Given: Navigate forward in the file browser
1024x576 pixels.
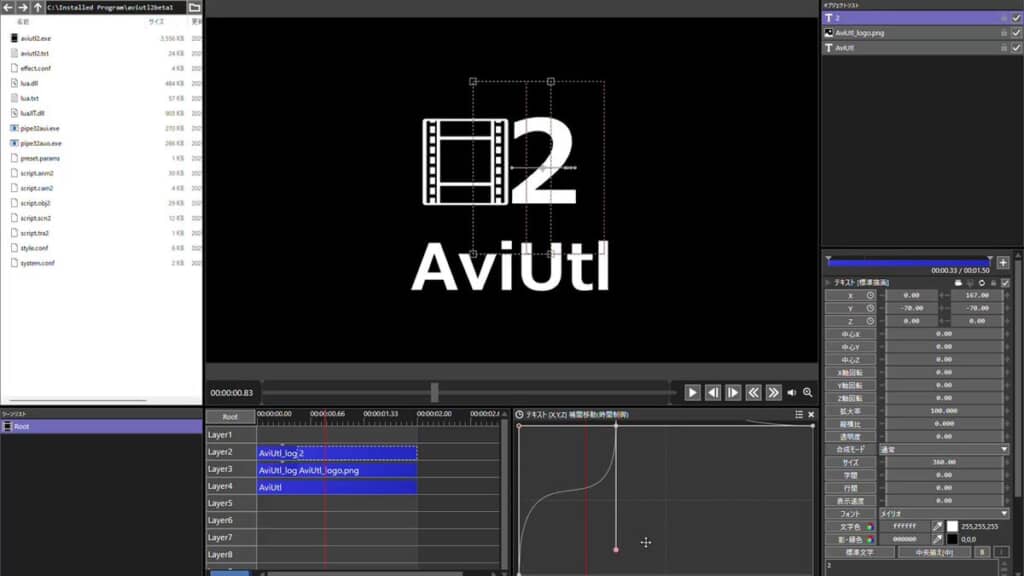Looking at the screenshot, I should click(x=23, y=7).
